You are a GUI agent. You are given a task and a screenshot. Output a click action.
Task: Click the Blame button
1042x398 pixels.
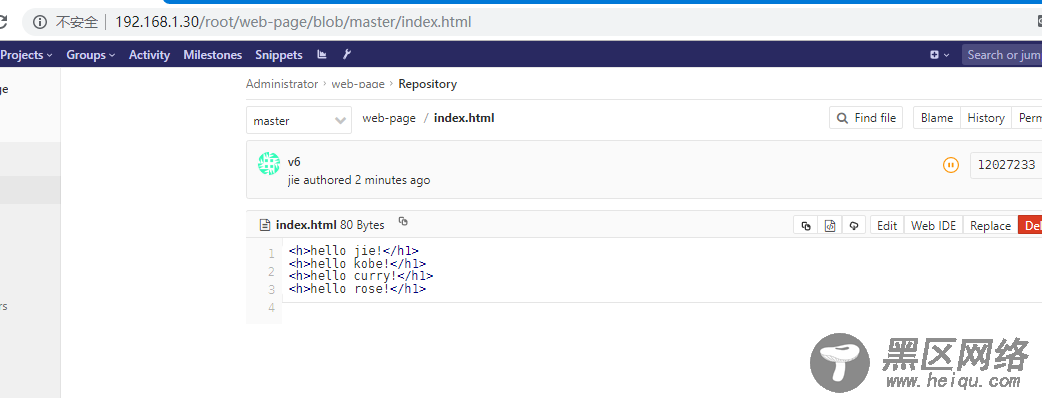[937, 118]
